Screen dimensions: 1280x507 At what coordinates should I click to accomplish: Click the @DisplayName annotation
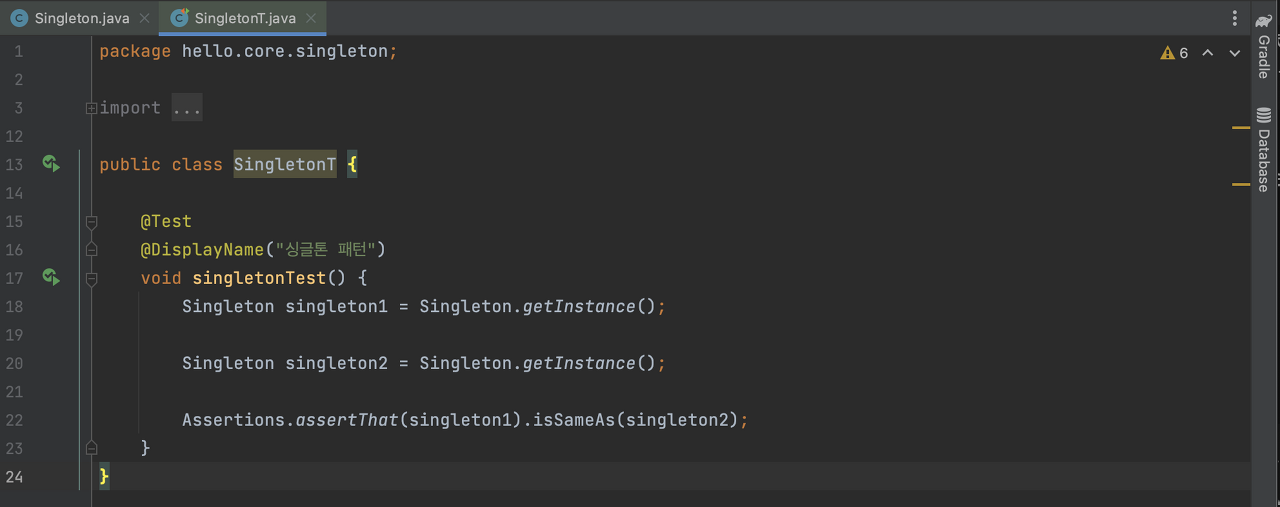203,249
